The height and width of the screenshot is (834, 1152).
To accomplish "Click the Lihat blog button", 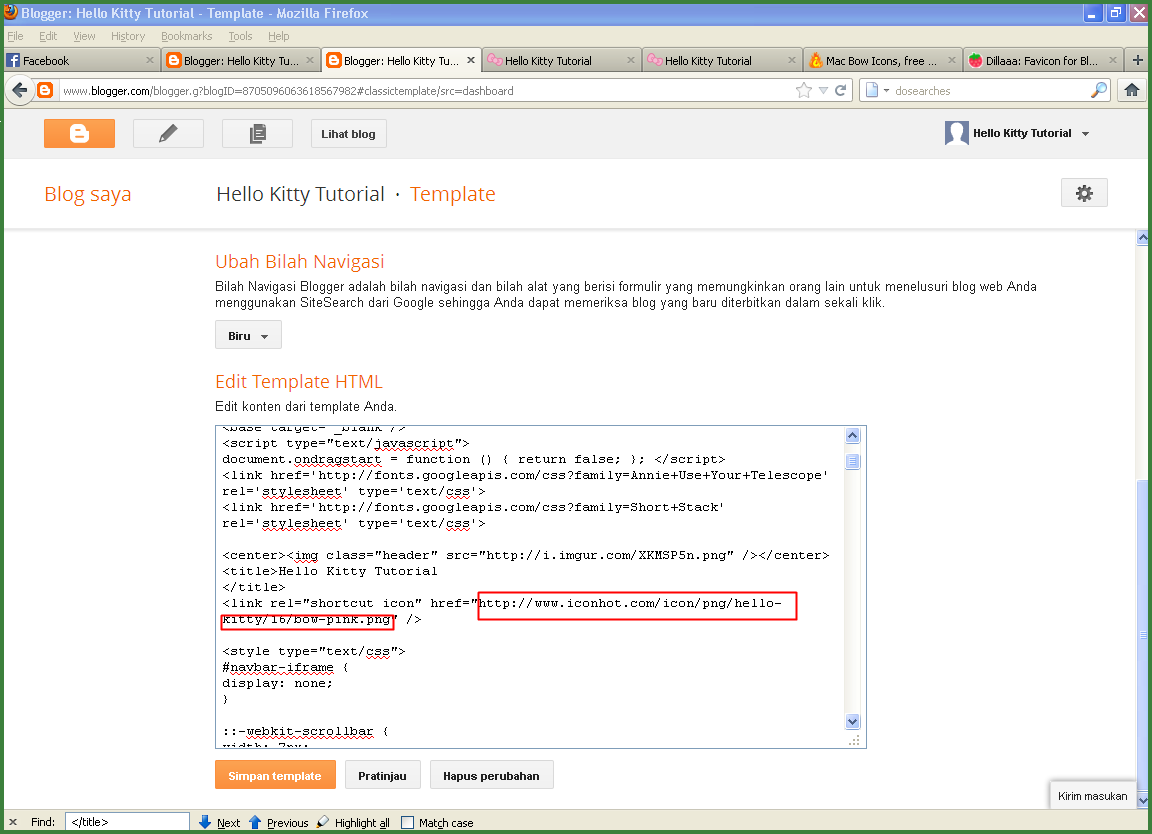I will pyautogui.click(x=348, y=134).
